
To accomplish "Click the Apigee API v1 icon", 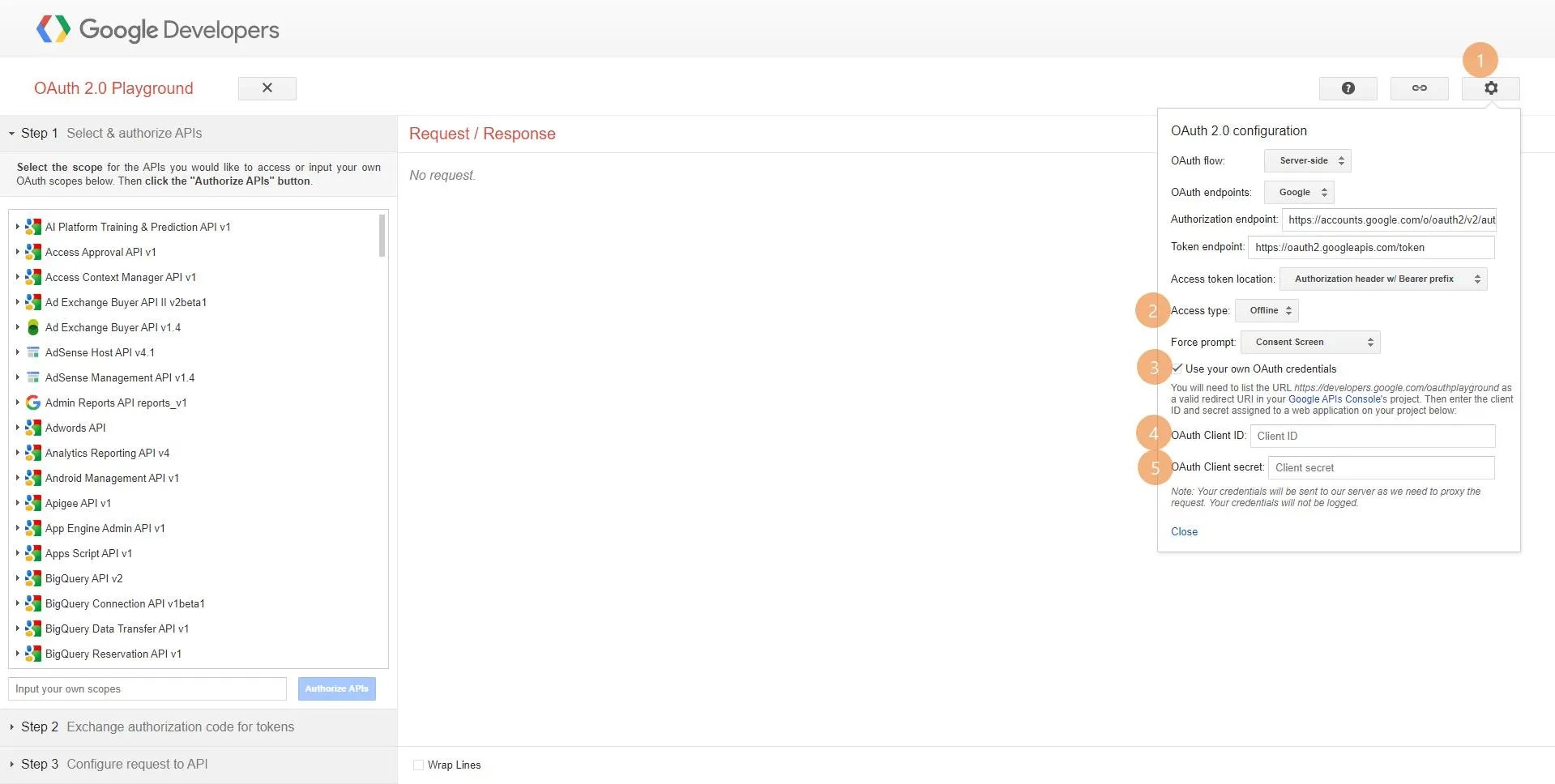I will click(33, 503).
